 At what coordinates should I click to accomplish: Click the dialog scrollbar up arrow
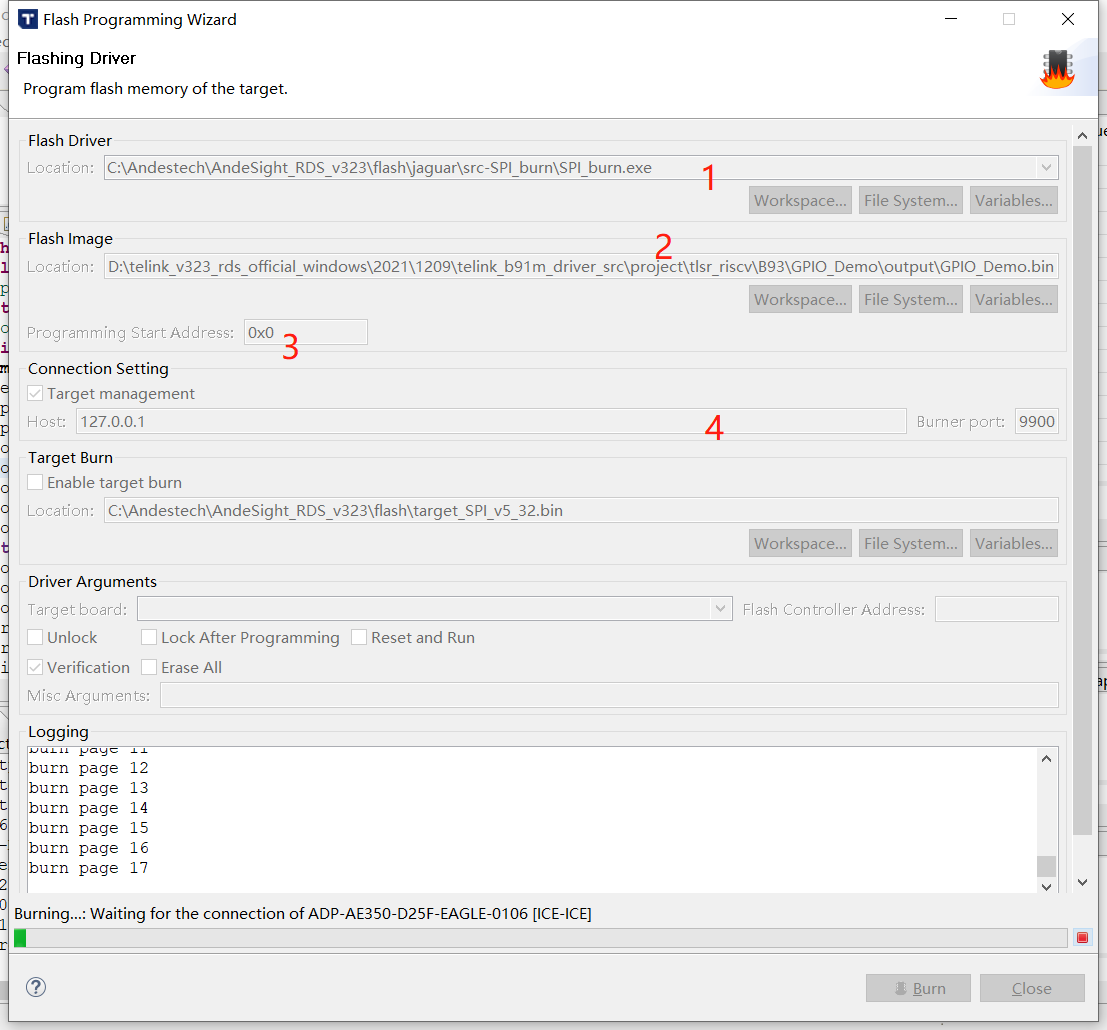pos(1082,135)
